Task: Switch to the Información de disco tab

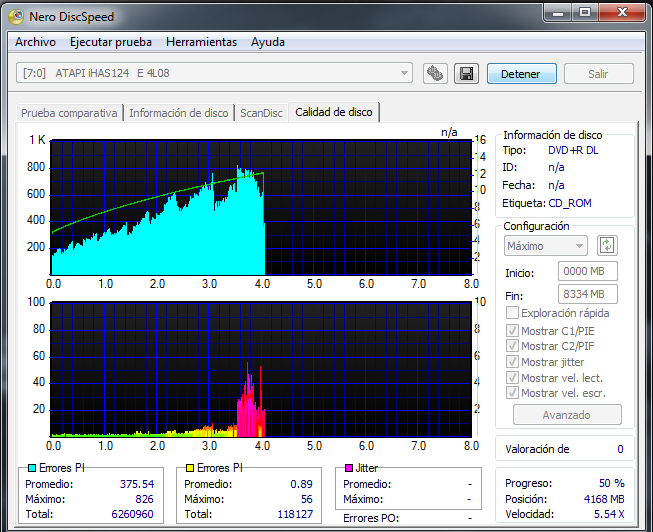Action: (x=179, y=113)
